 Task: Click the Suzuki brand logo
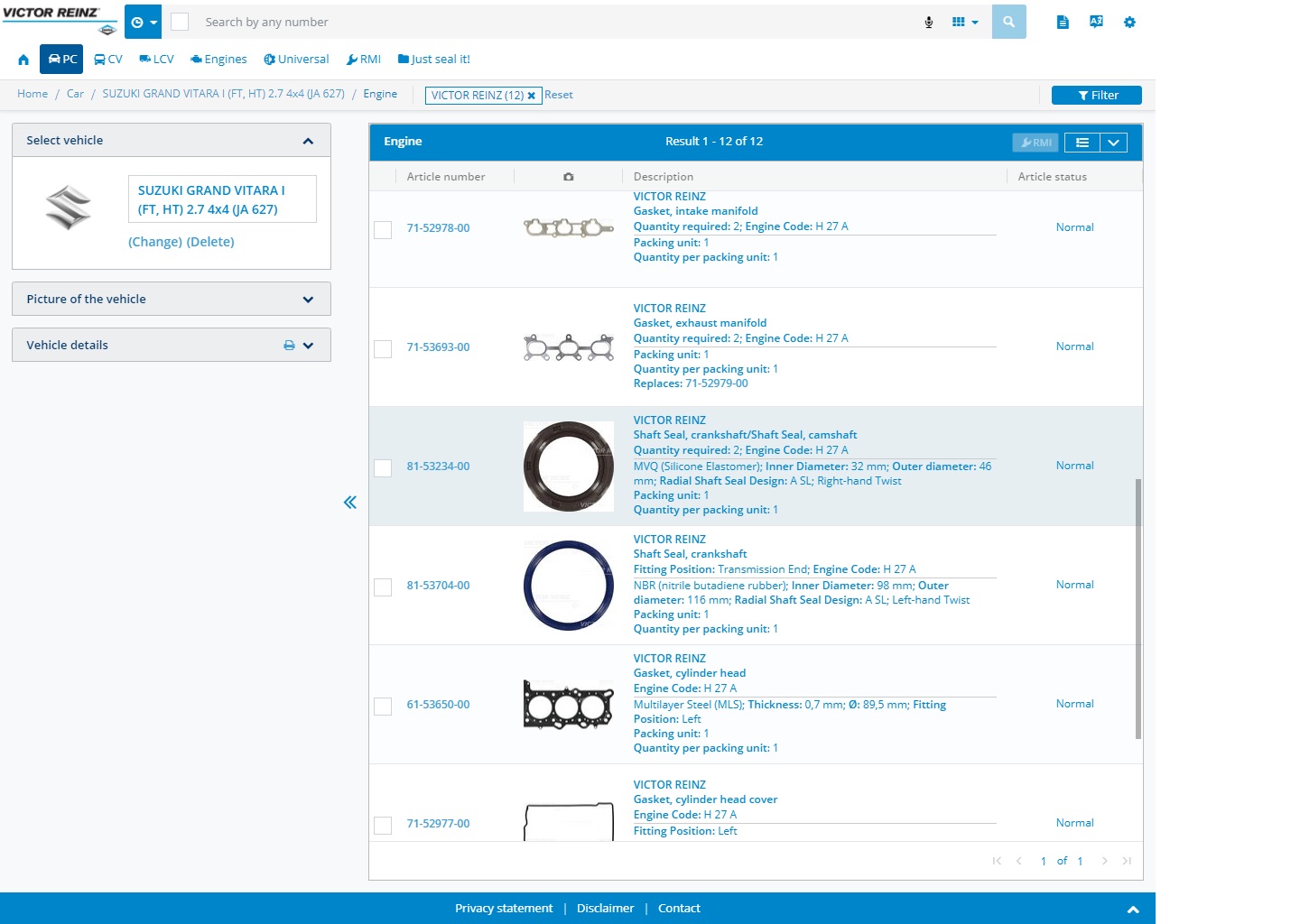coord(69,208)
